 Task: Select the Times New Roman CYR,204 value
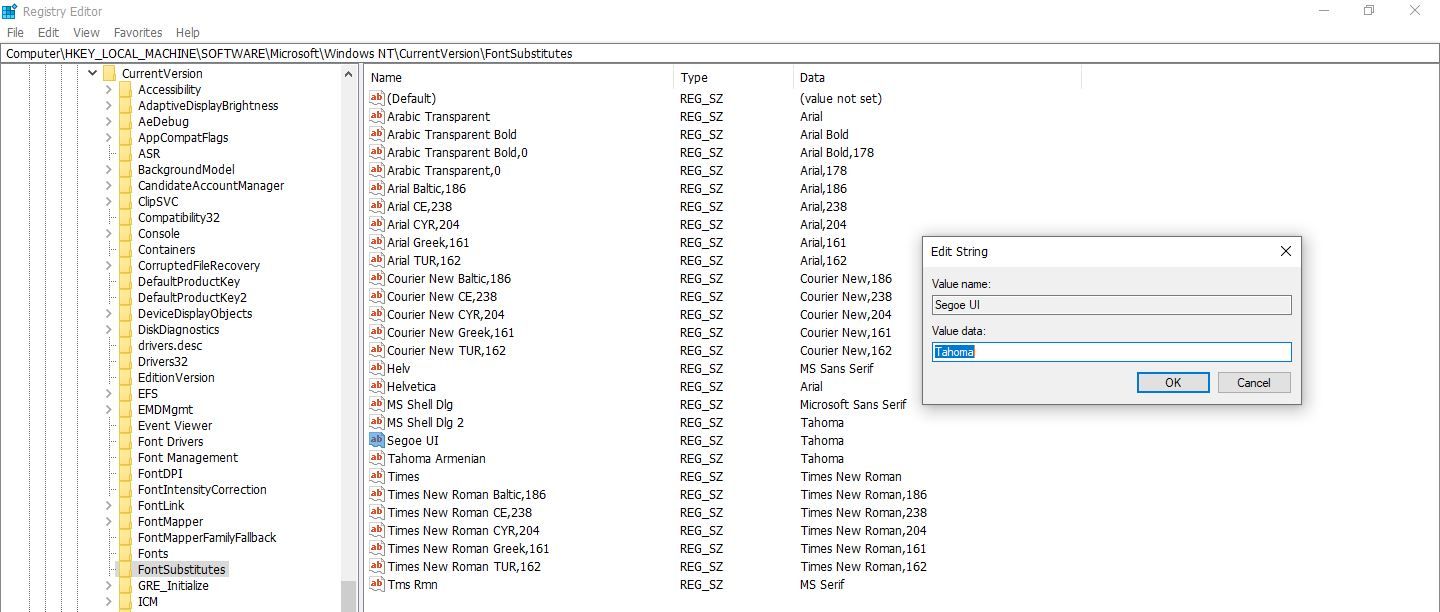(x=463, y=530)
